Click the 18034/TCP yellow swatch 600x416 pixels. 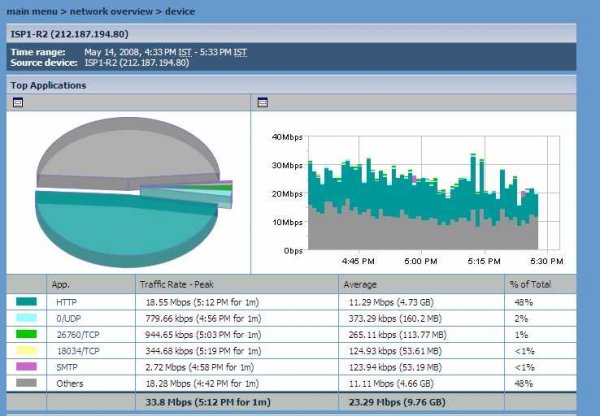26,350
